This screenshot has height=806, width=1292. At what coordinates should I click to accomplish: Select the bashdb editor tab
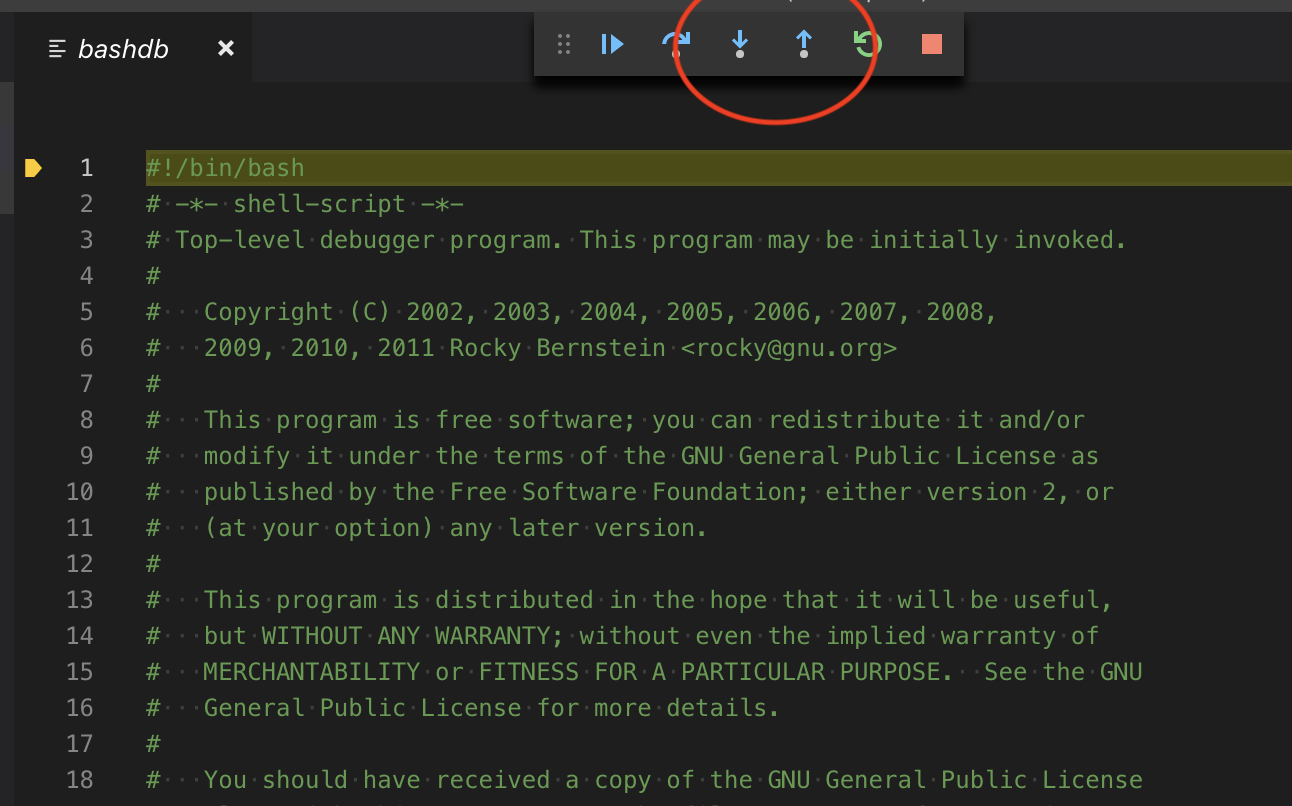133,48
